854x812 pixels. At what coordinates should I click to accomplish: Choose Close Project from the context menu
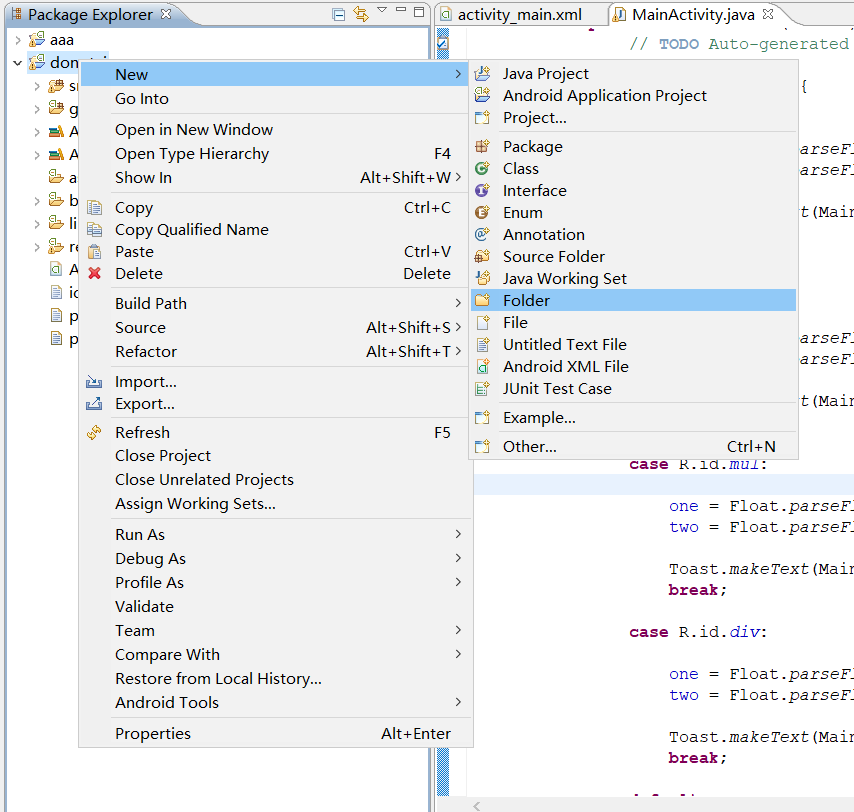coord(276,455)
